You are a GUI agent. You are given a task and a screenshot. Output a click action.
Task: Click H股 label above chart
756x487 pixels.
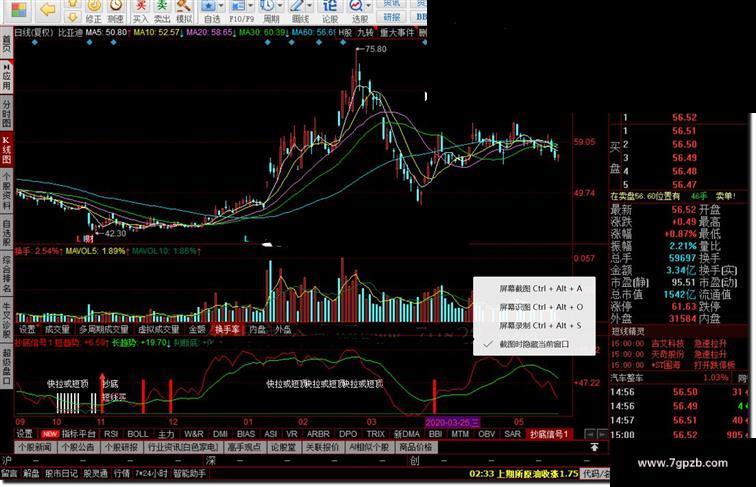click(344, 32)
